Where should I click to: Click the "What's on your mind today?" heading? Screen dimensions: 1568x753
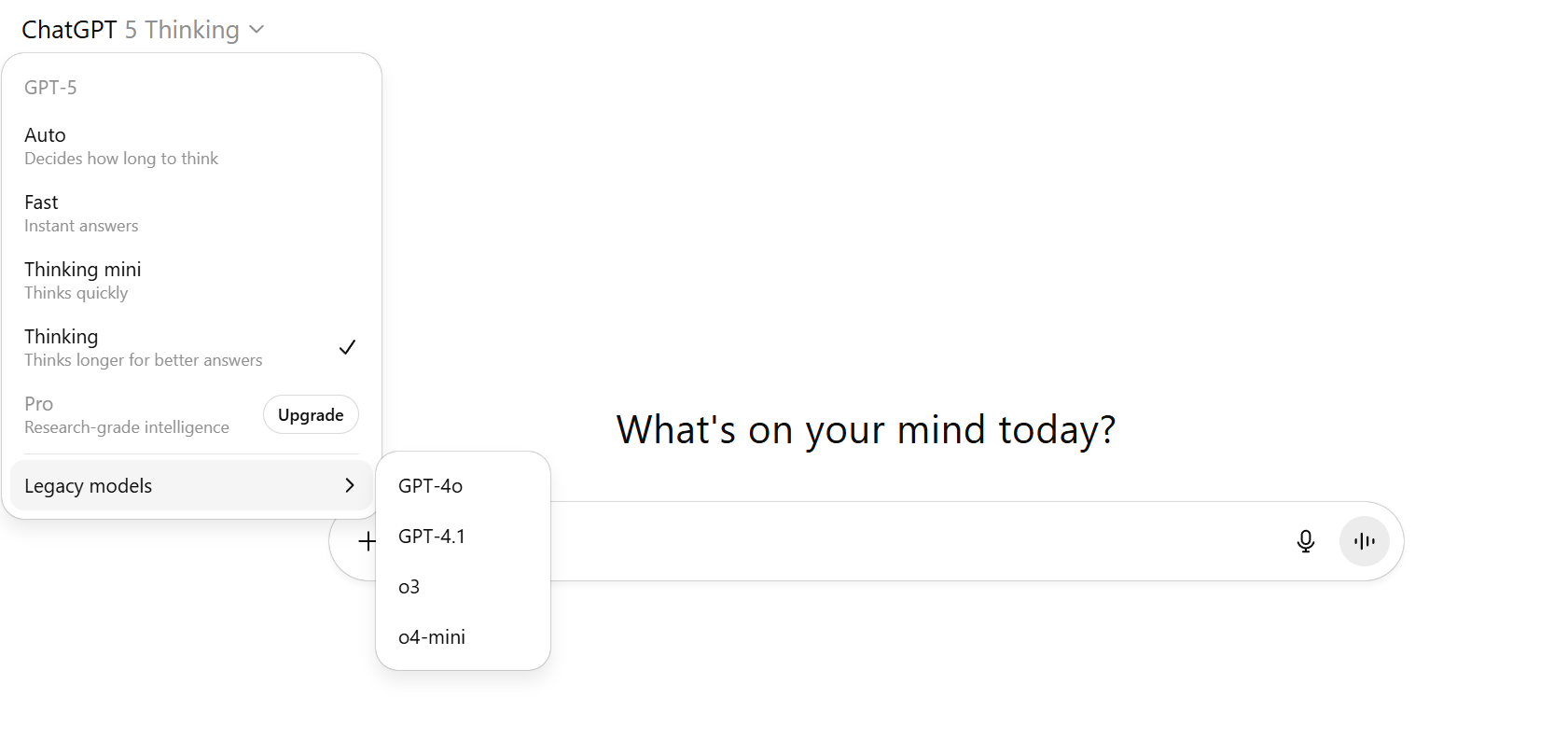pos(866,430)
